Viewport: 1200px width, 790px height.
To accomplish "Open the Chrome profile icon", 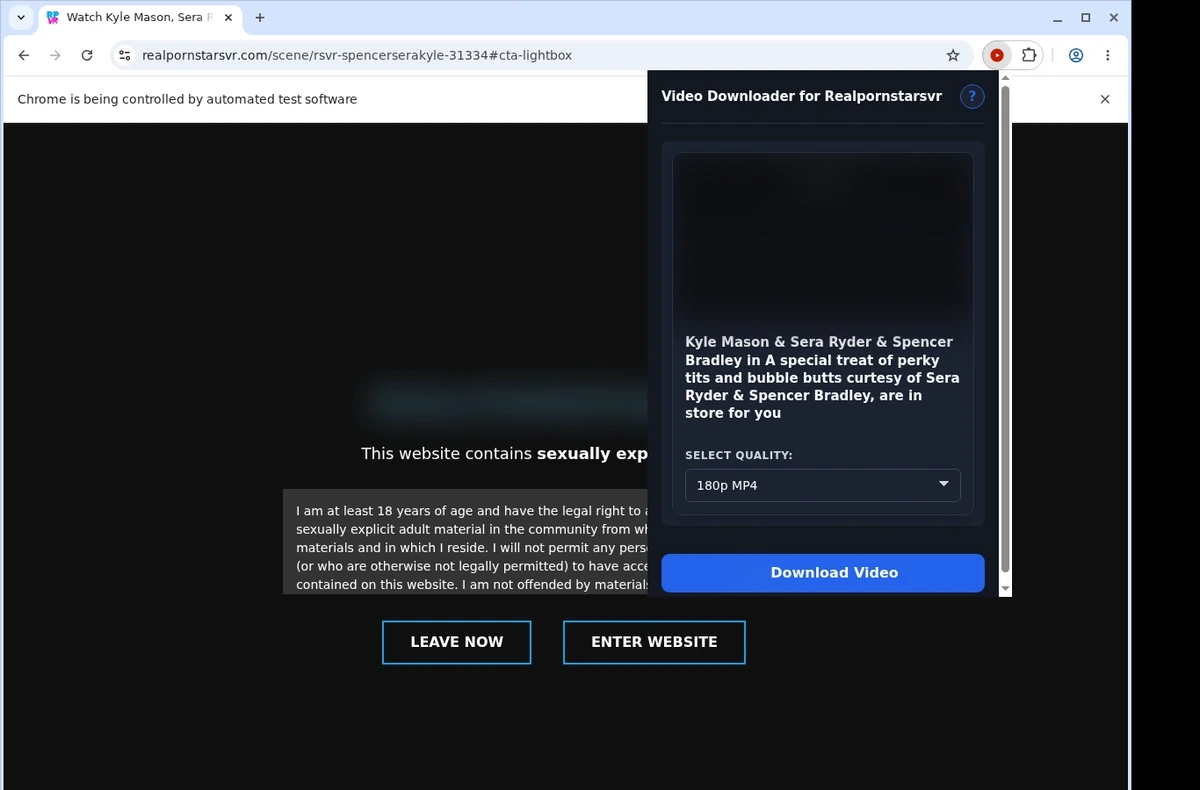I will [x=1076, y=56].
